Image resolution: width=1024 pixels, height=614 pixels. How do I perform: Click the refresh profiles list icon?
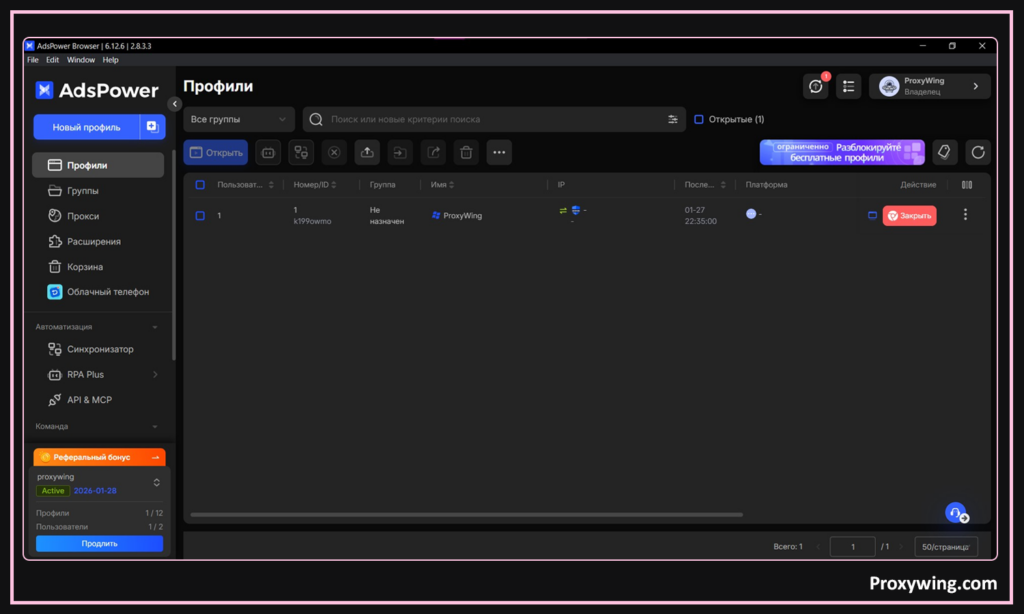pos(978,152)
